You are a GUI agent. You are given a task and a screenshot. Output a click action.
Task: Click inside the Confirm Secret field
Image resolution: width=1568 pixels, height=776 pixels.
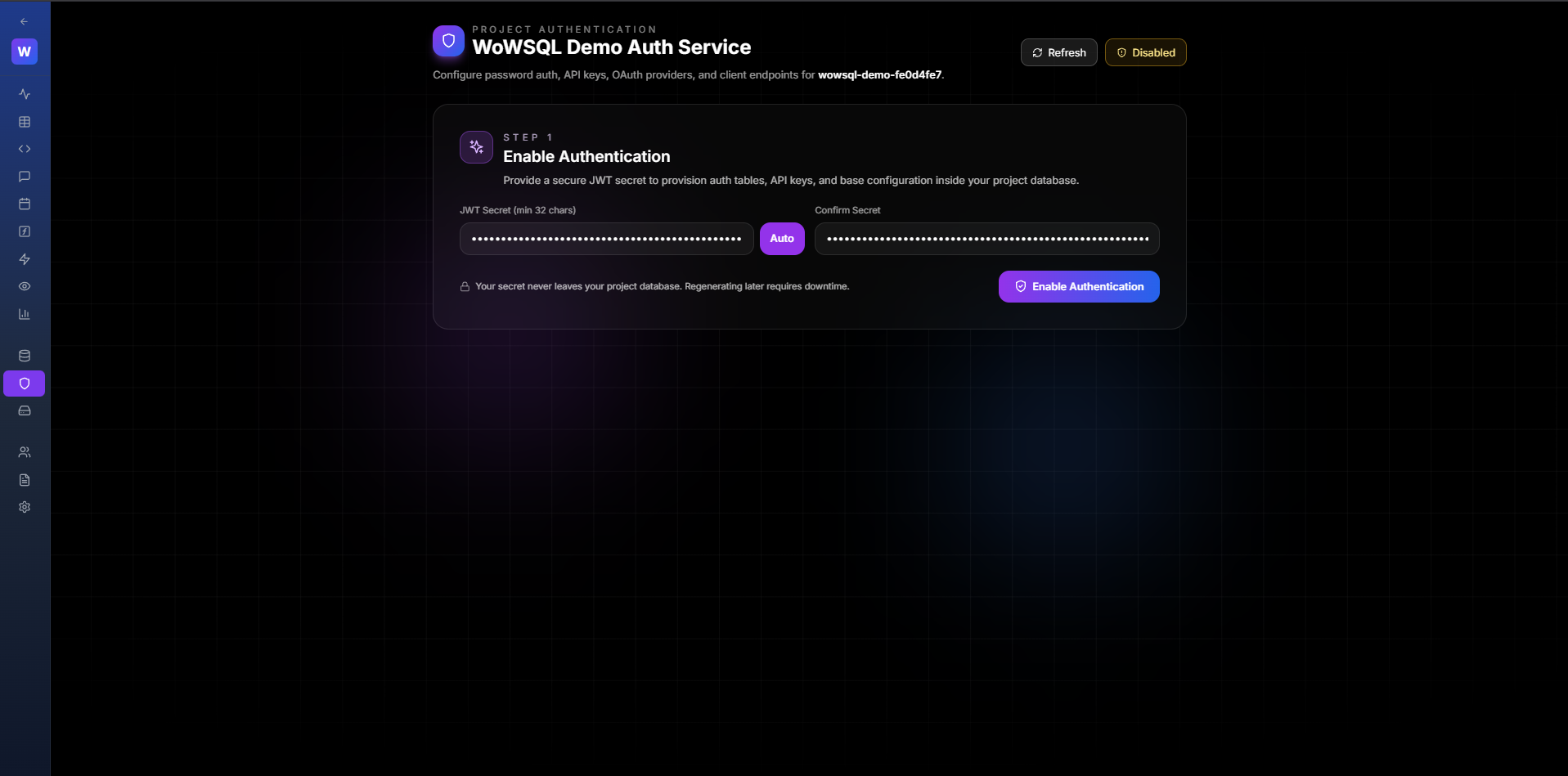point(986,238)
